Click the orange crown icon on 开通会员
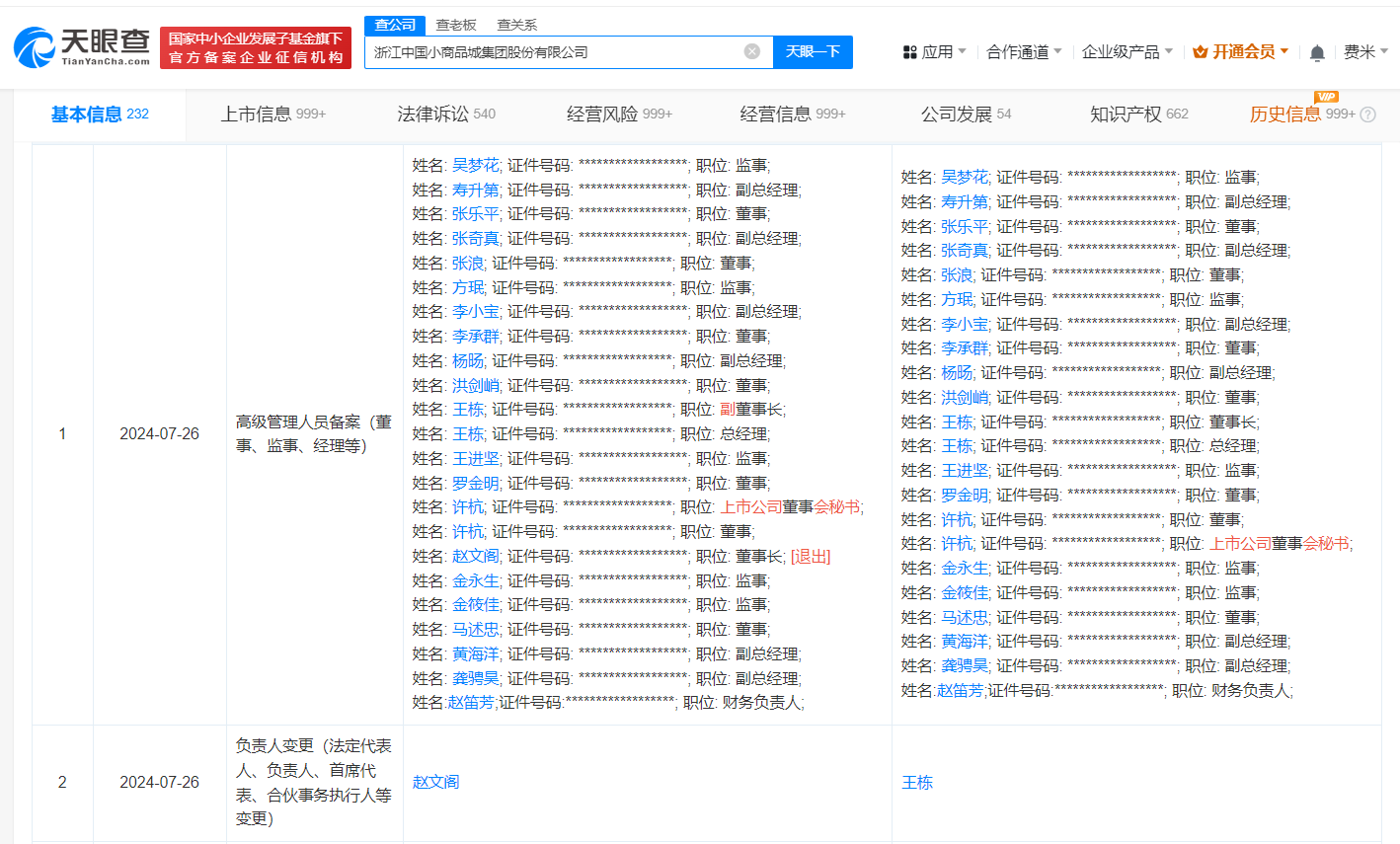The image size is (1400, 844). [x=1199, y=49]
